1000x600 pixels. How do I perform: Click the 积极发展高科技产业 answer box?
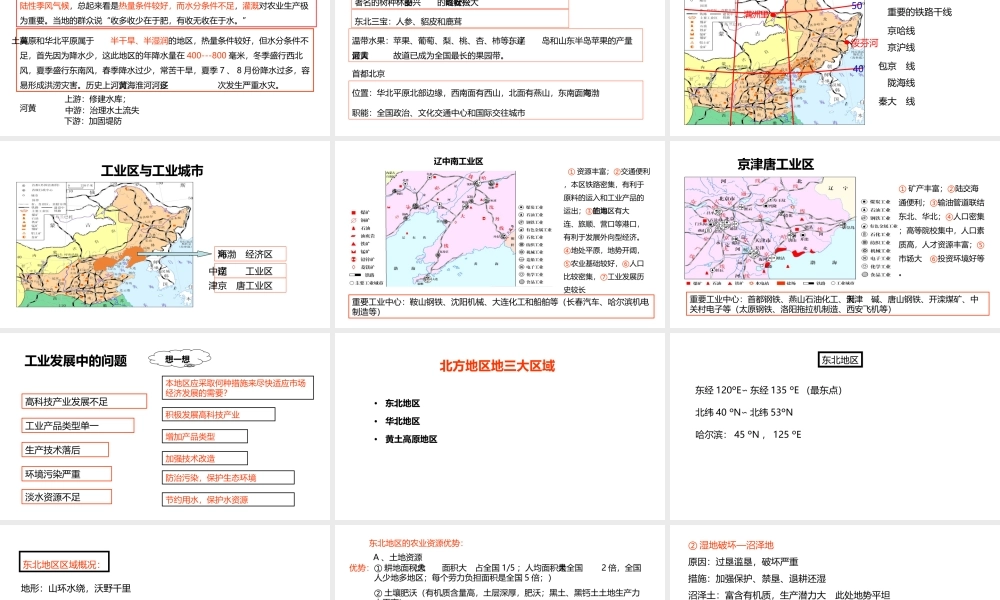pos(219,414)
